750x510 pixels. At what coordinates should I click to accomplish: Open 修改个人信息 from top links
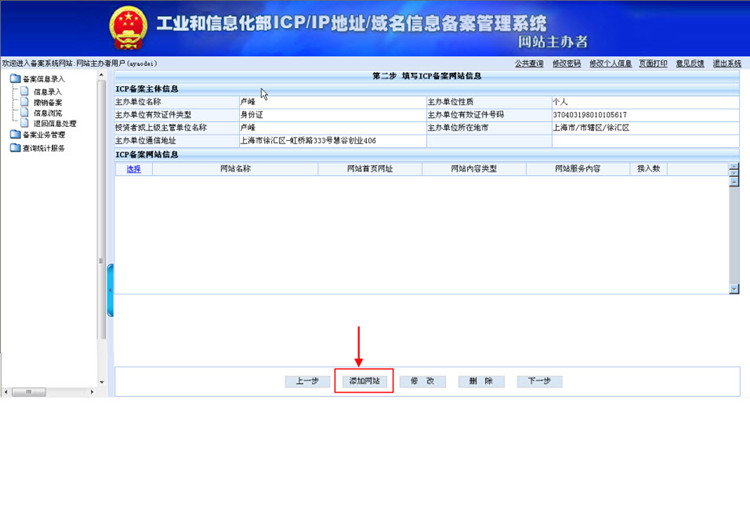coord(610,63)
